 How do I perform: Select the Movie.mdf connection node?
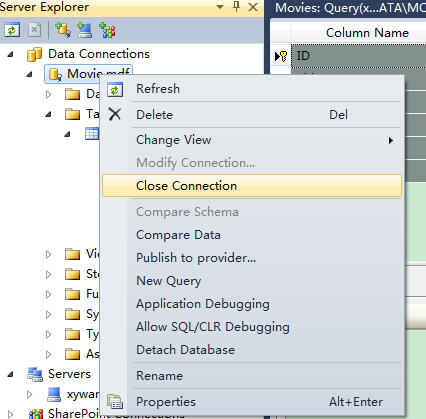click(x=89, y=74)
